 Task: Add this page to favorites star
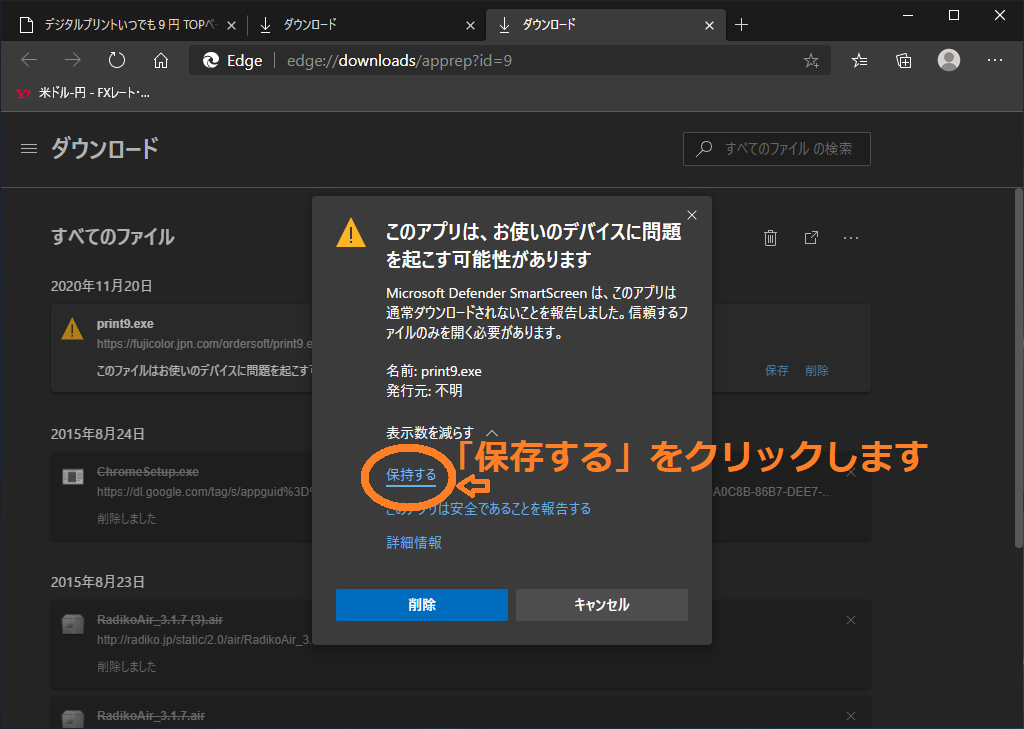tap(811, 61)
